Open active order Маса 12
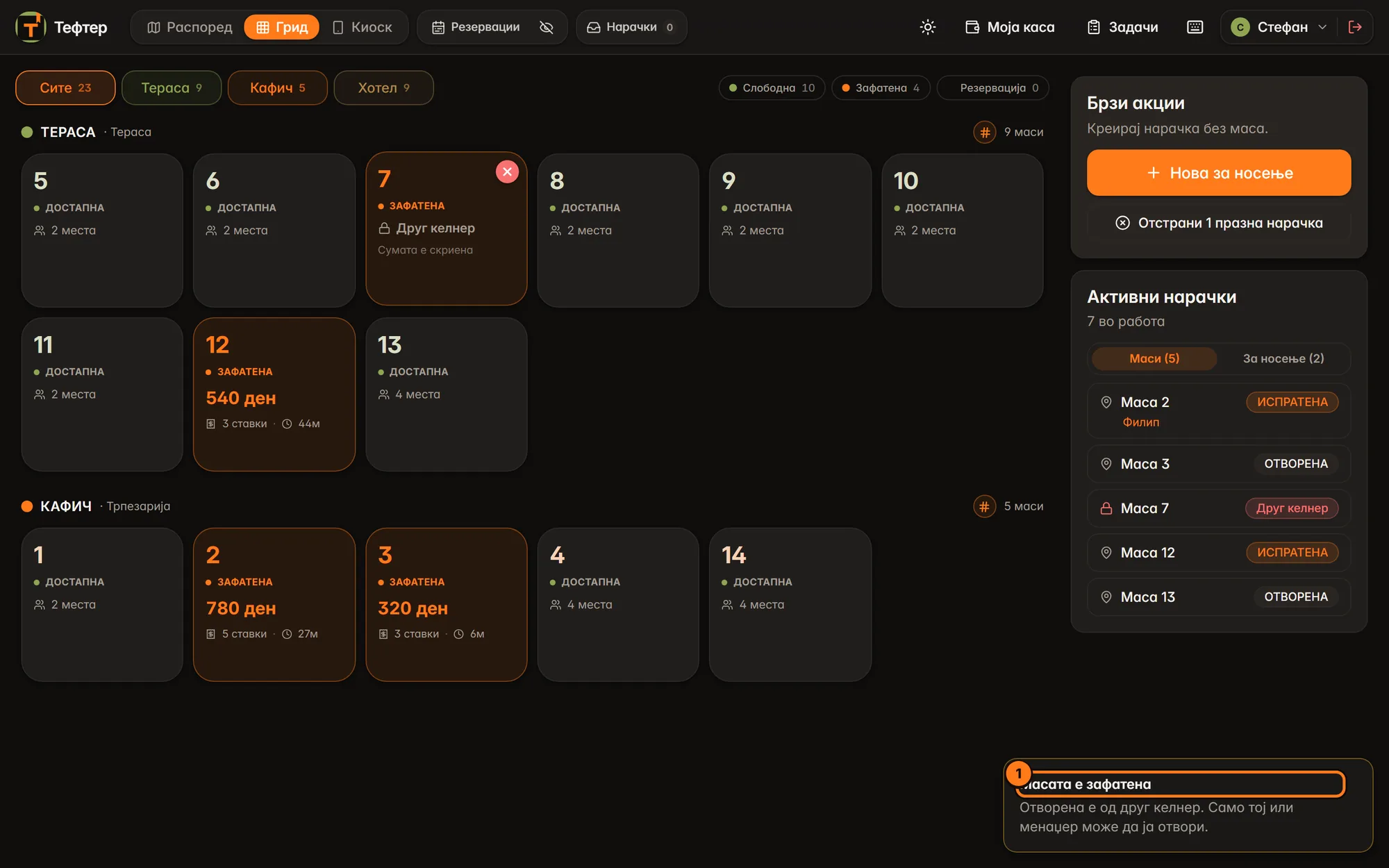1389x868 pixels. point(1219,553)
